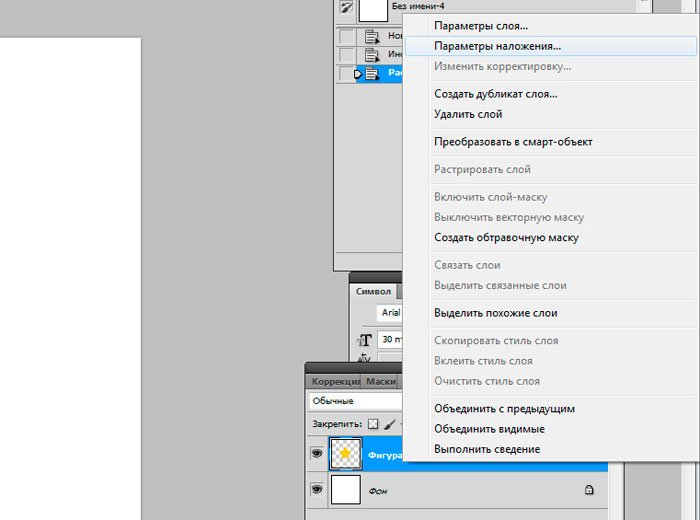Click the selected history state icon
This screenshot has height=520, width=700.
click(x=372, y=74)
